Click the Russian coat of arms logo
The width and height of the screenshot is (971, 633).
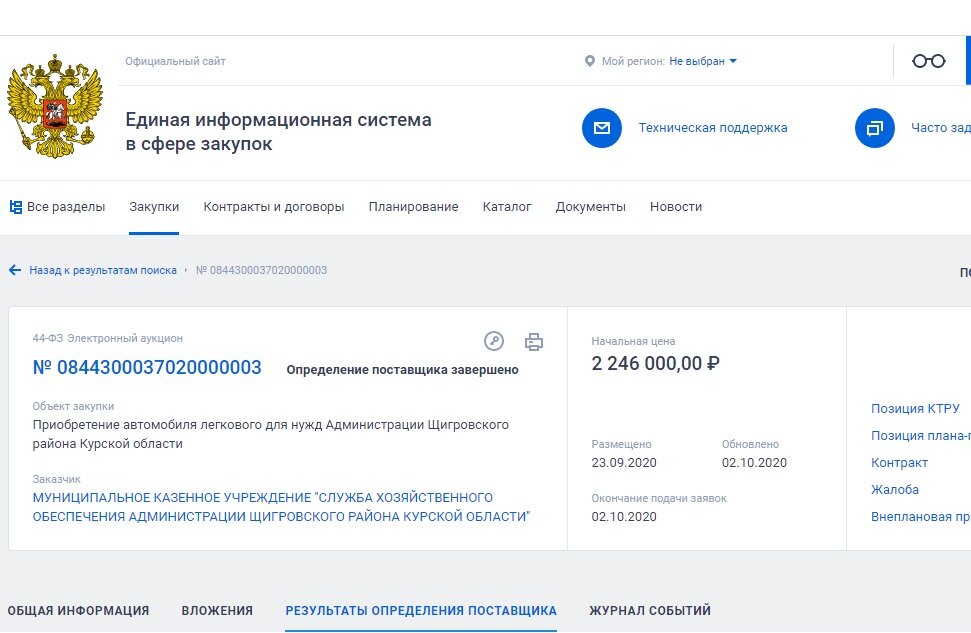click(x=54, y=105)
